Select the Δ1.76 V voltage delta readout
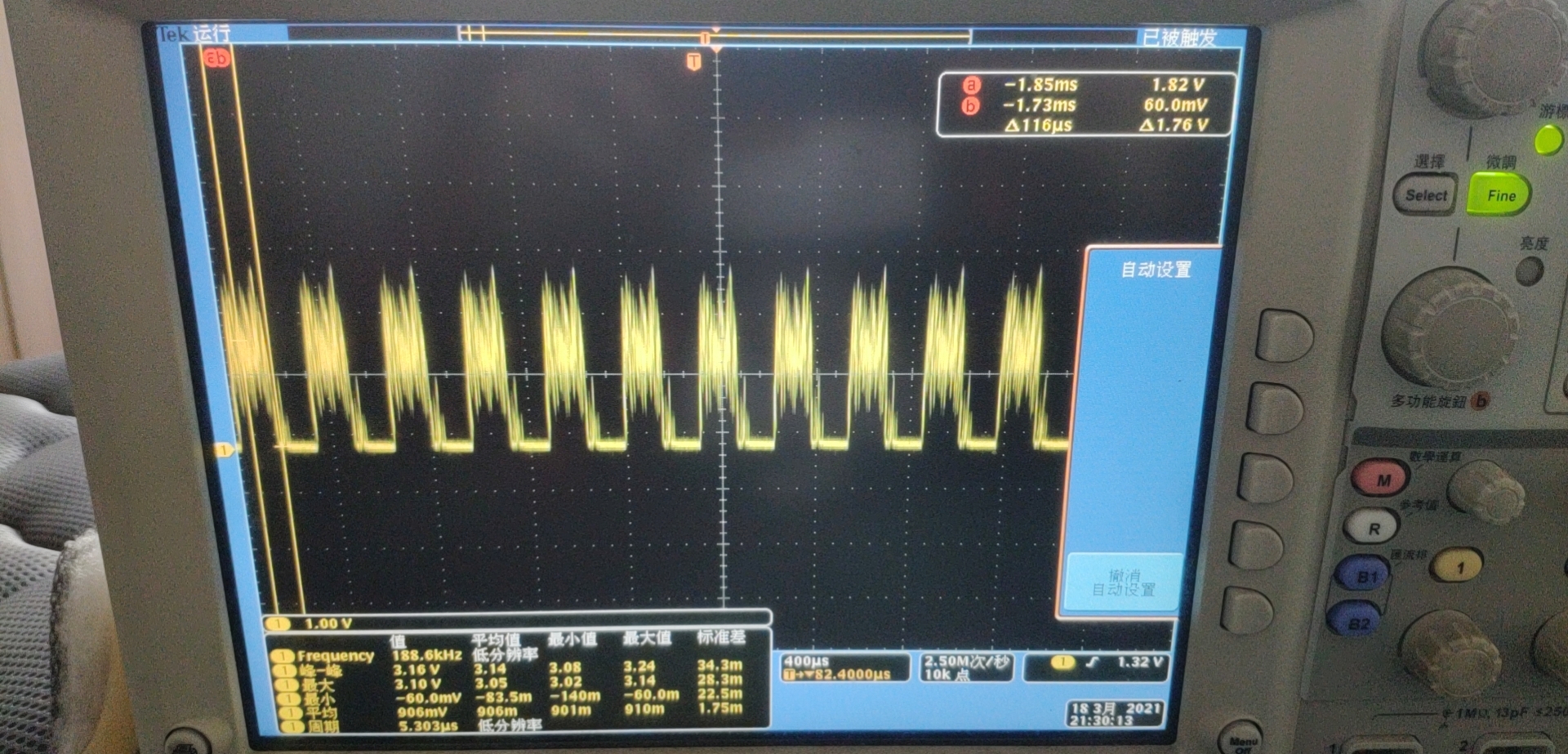Screen dimensions: 1568x754 pyautogui.click(x=1174, y=126)
